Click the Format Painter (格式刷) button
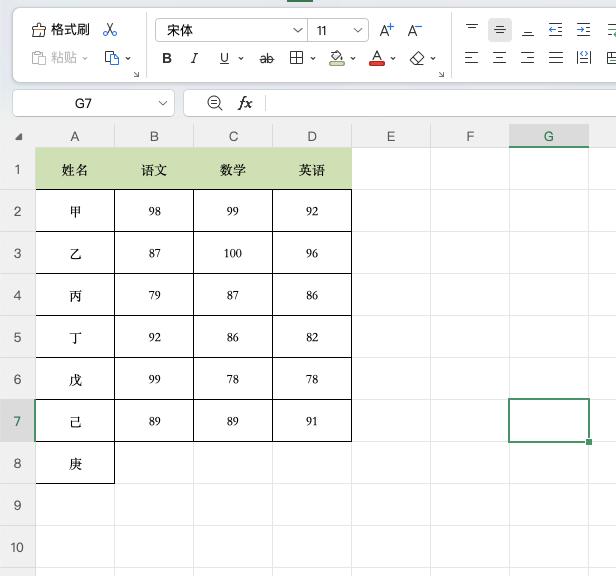The image size is (616, 576). point(60,30)
